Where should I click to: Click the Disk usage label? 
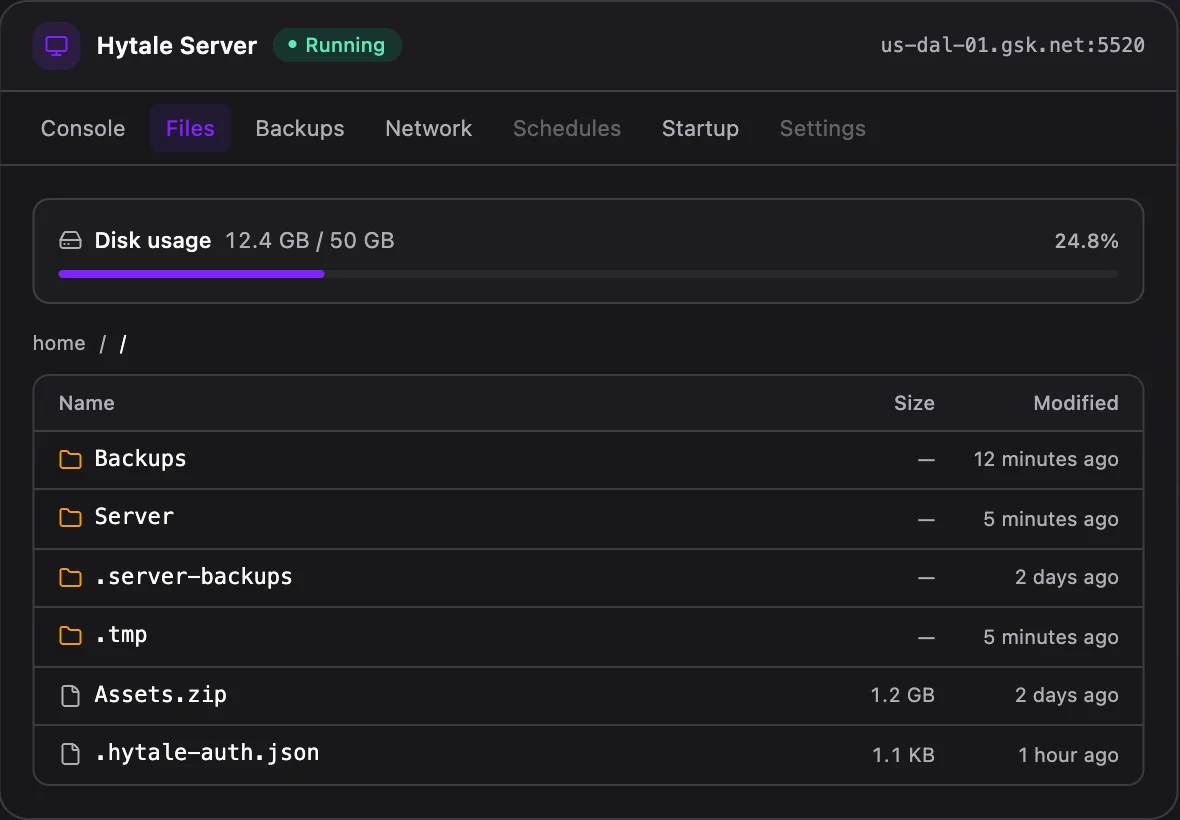click(153, 241)
